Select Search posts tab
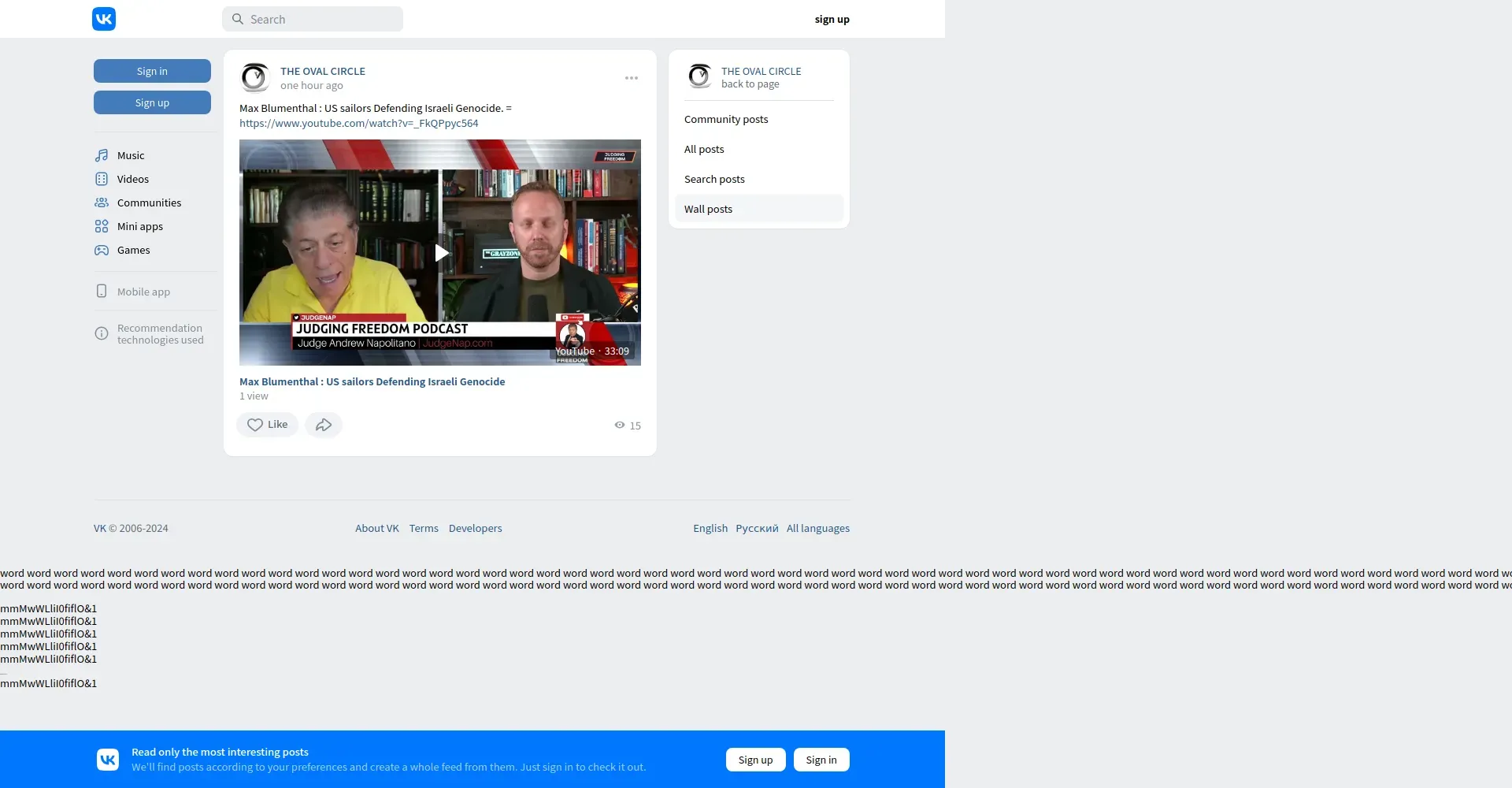 [759, 179]
